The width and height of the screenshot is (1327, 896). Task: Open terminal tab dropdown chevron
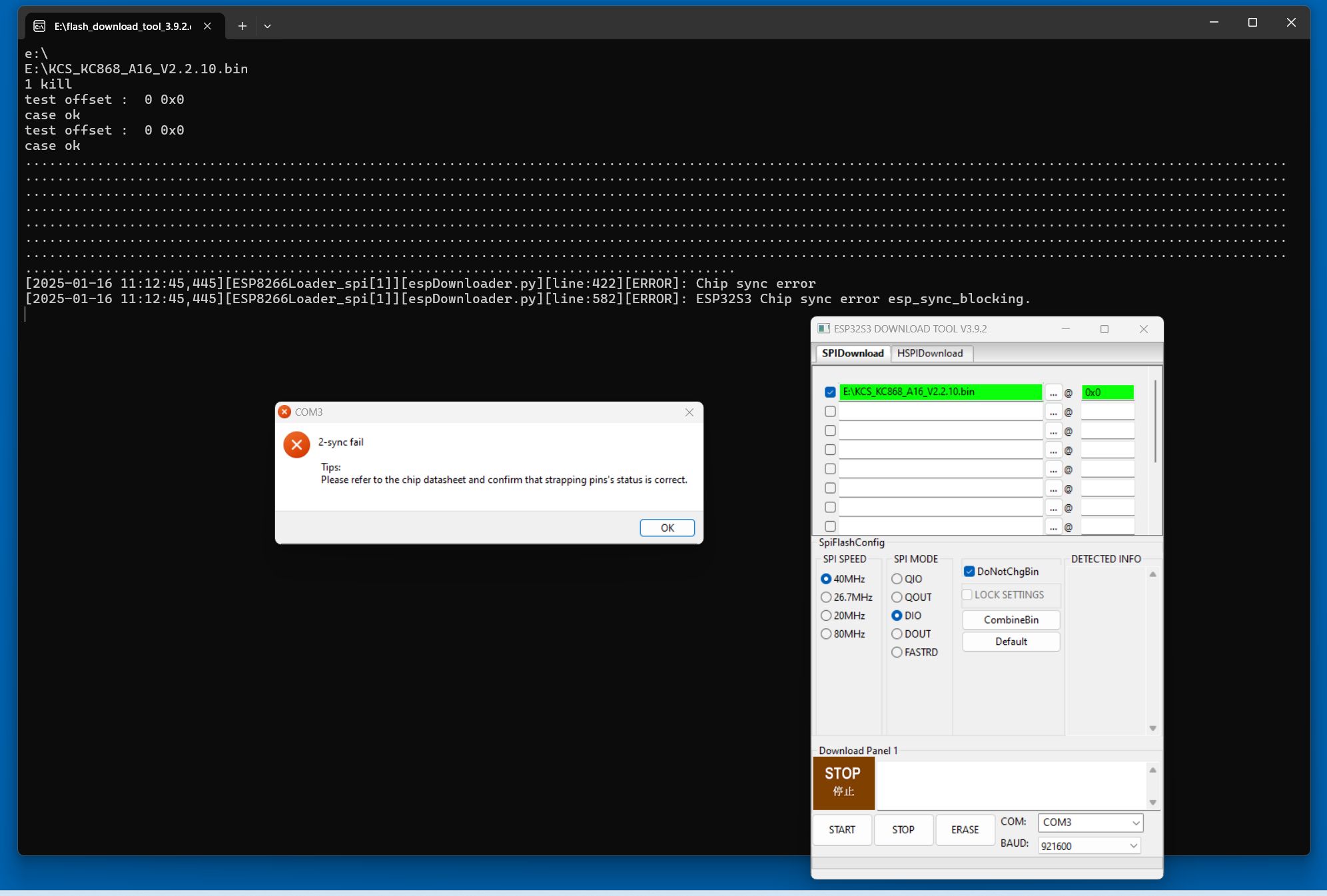[x=267, y=26]
